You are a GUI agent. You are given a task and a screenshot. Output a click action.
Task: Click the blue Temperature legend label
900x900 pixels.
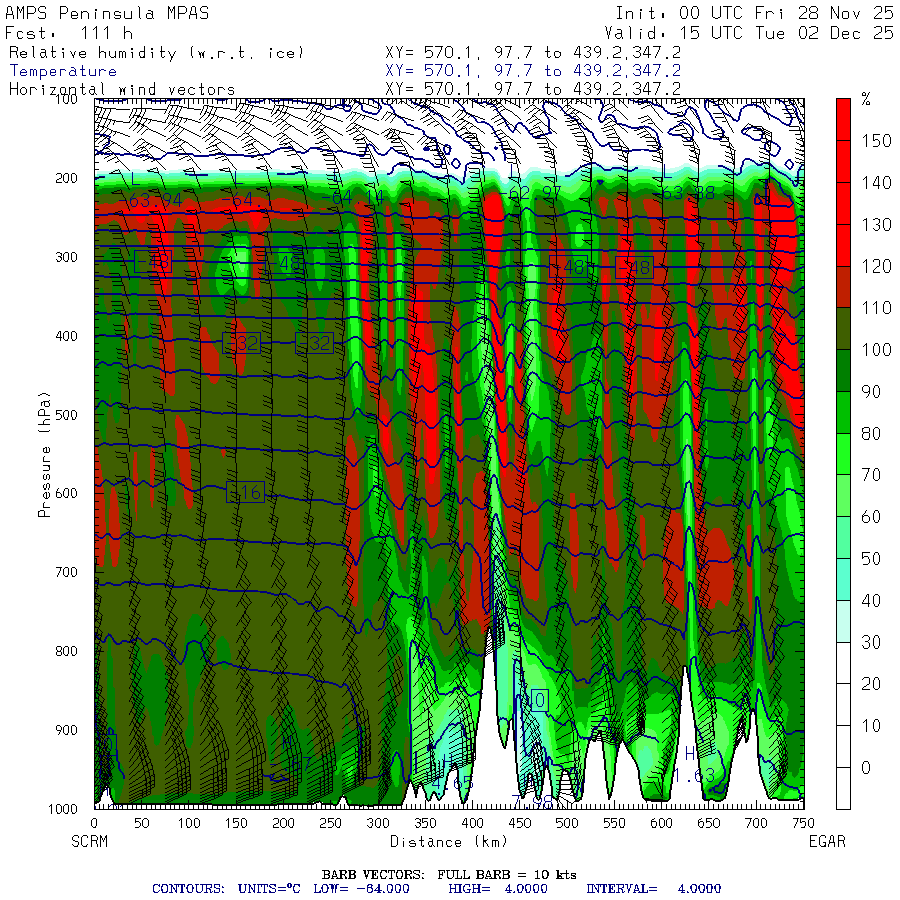(63, 71)
